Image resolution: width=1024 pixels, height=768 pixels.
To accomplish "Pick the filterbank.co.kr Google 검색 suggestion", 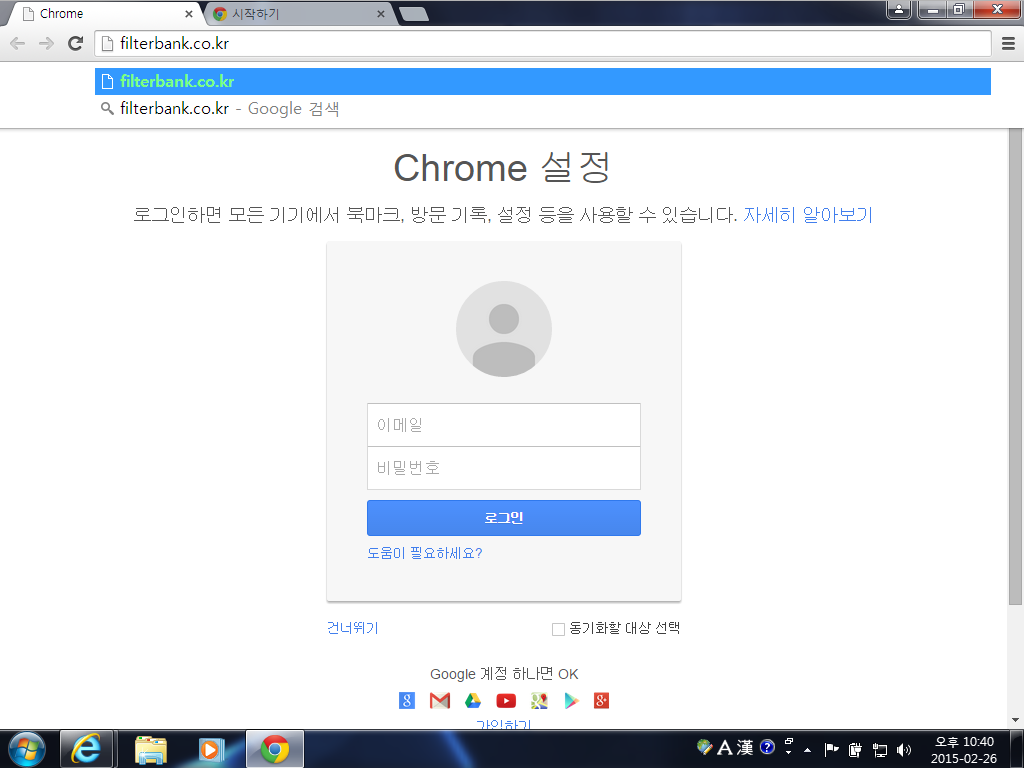I will click(x=543, y=108).
